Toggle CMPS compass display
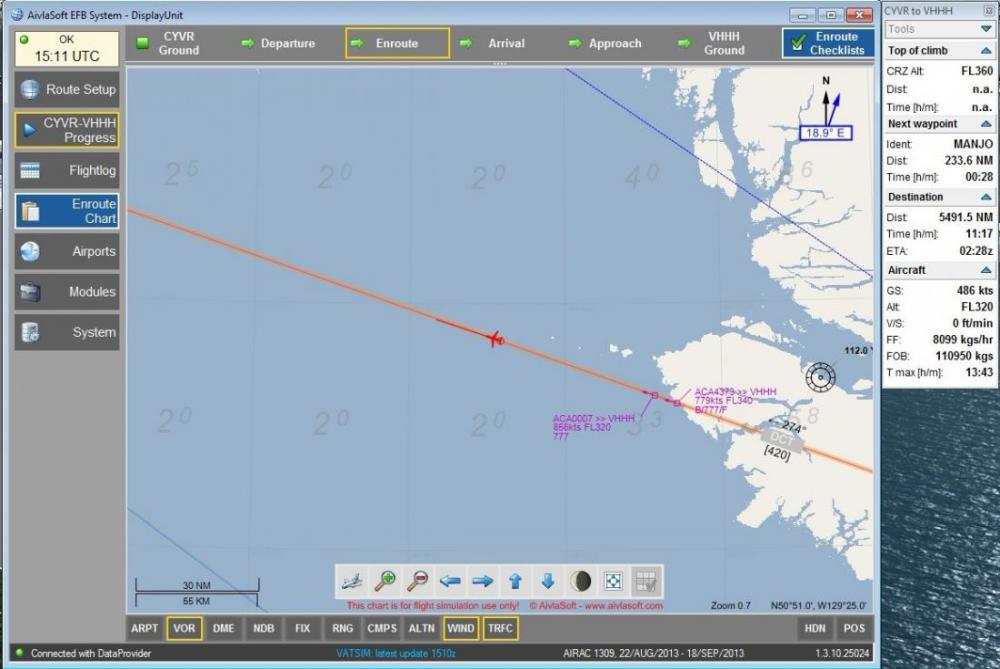 [x=382, y=628]
